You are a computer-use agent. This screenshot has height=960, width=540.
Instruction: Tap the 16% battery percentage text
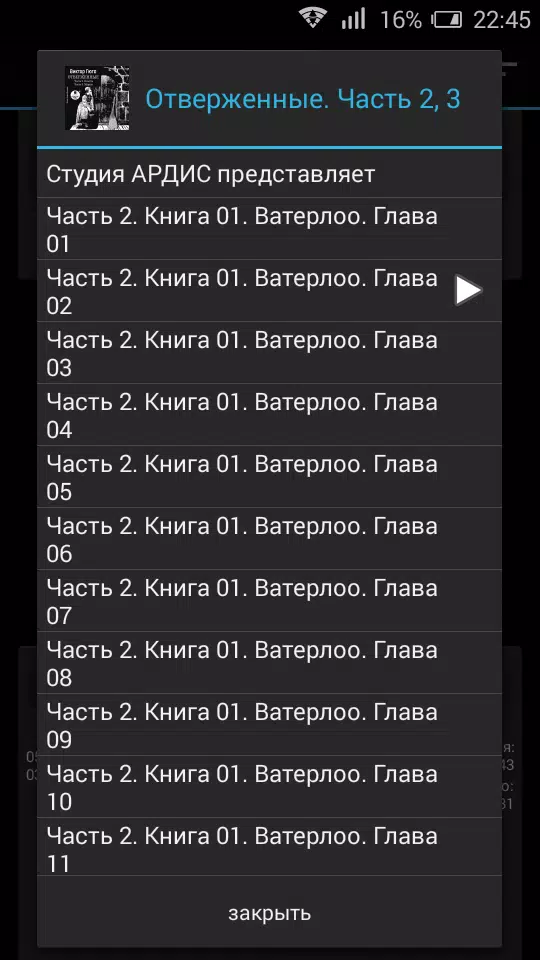[401, 20]
